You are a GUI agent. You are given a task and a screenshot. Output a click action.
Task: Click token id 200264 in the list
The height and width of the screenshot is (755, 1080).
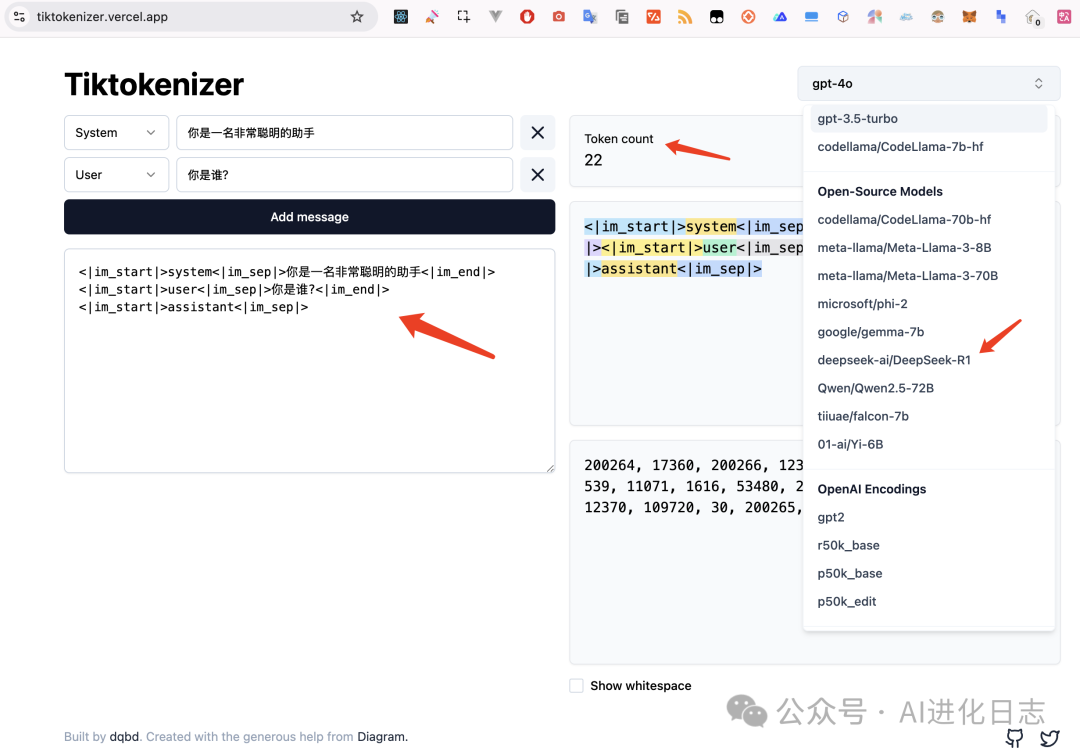pyautogui.click(x=610, y=465)
